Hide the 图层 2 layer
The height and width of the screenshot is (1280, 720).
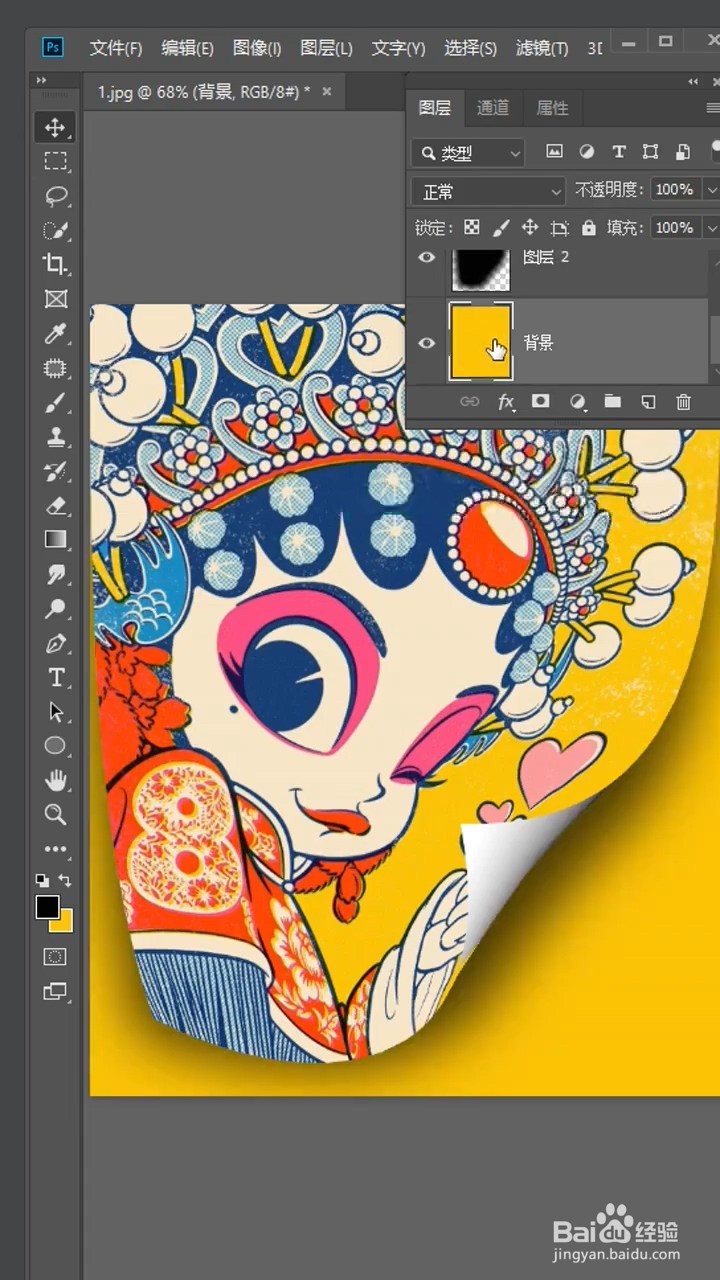click(427, 257)
